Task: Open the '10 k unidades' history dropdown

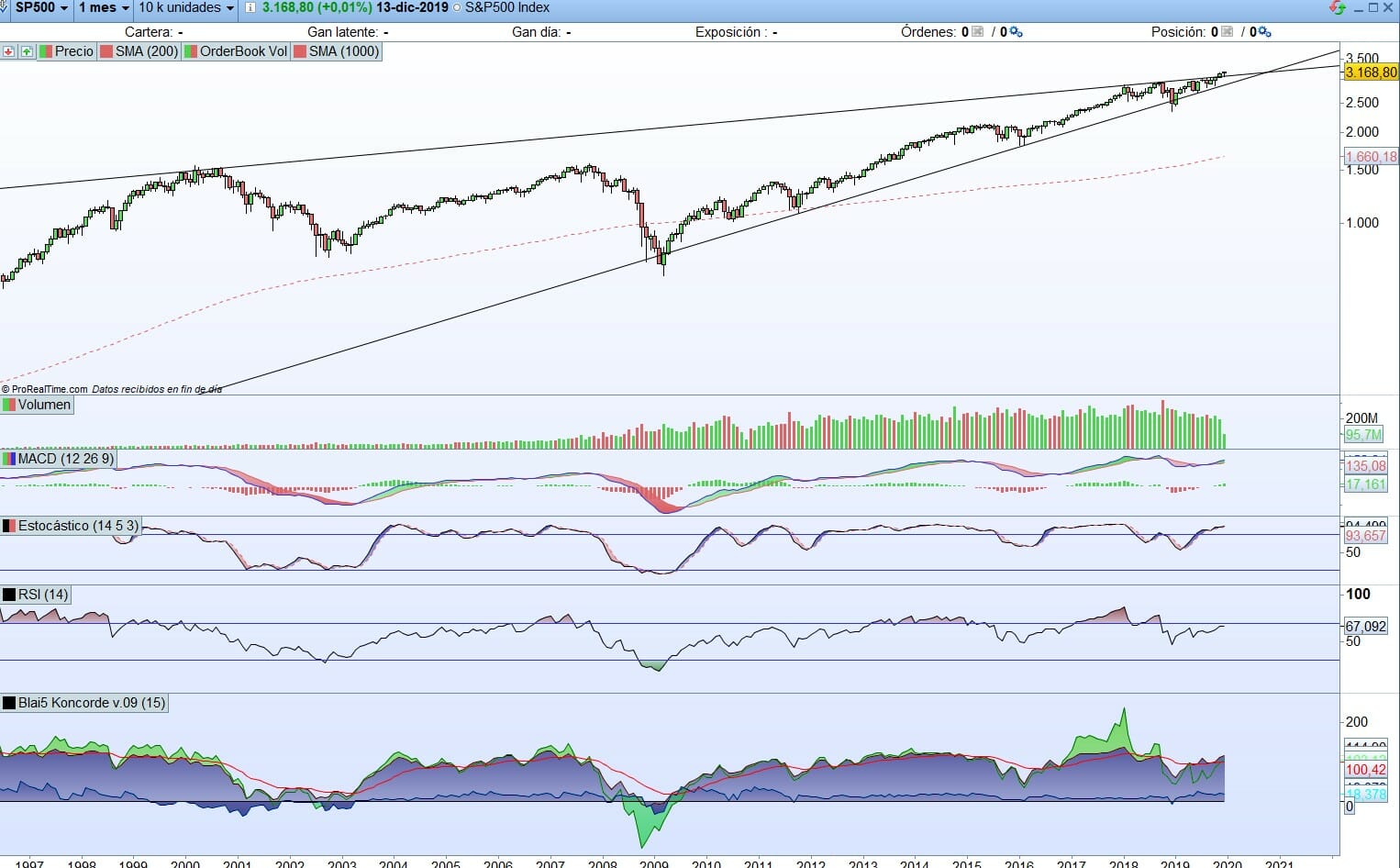Action: click(x=186, y=8)
